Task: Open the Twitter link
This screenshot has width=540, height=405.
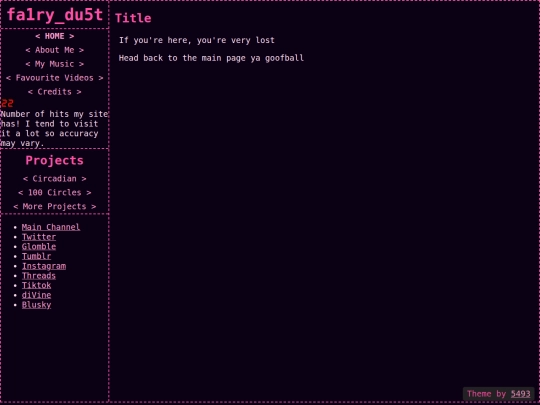Action: coord(39,237)
